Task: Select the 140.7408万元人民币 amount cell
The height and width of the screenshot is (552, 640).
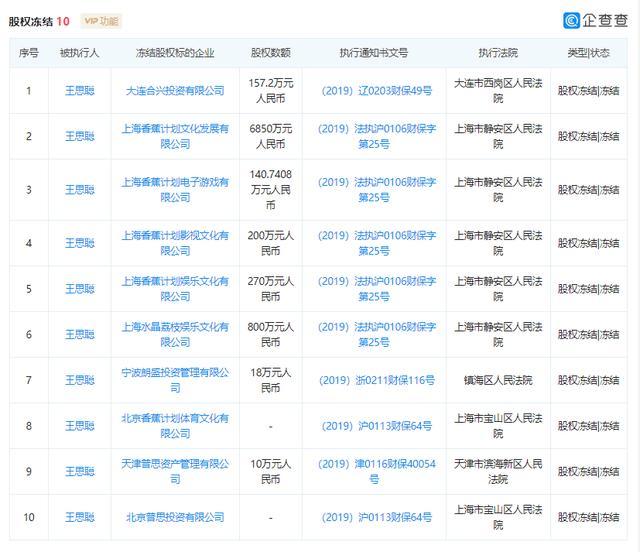Action: tap(271, 190)
